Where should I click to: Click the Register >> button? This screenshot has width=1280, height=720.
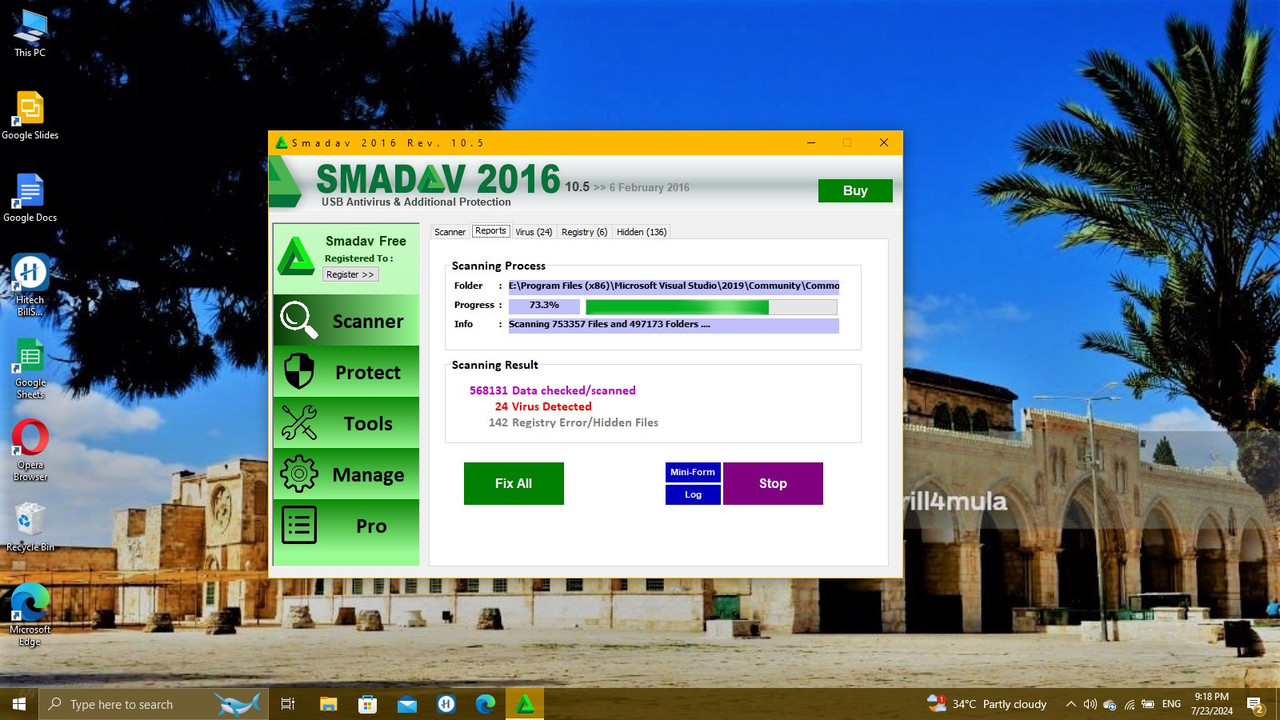point(350,274)
